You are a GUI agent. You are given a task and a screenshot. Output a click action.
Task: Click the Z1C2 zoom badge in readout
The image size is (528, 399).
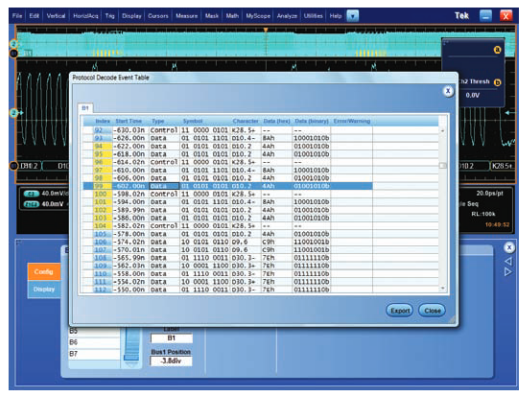pyautogui.click(x=32, y=204)
